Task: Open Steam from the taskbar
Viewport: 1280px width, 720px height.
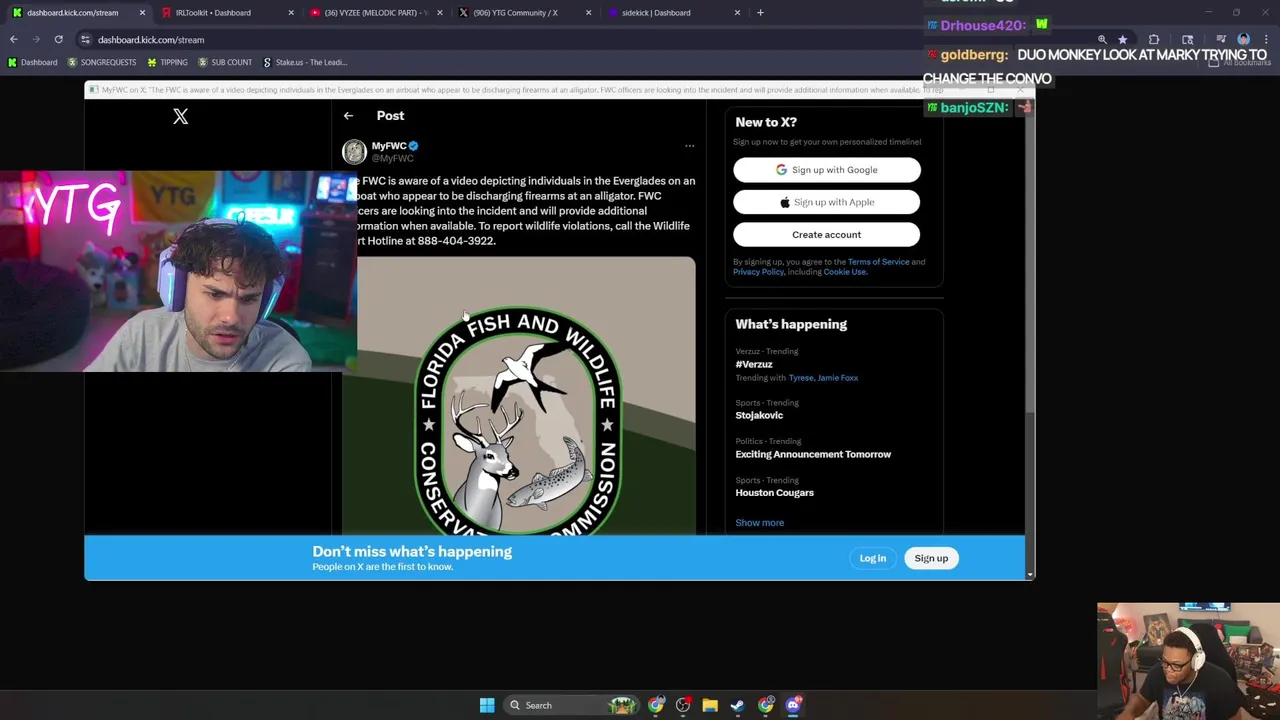Action: click(x=737, y=705)
